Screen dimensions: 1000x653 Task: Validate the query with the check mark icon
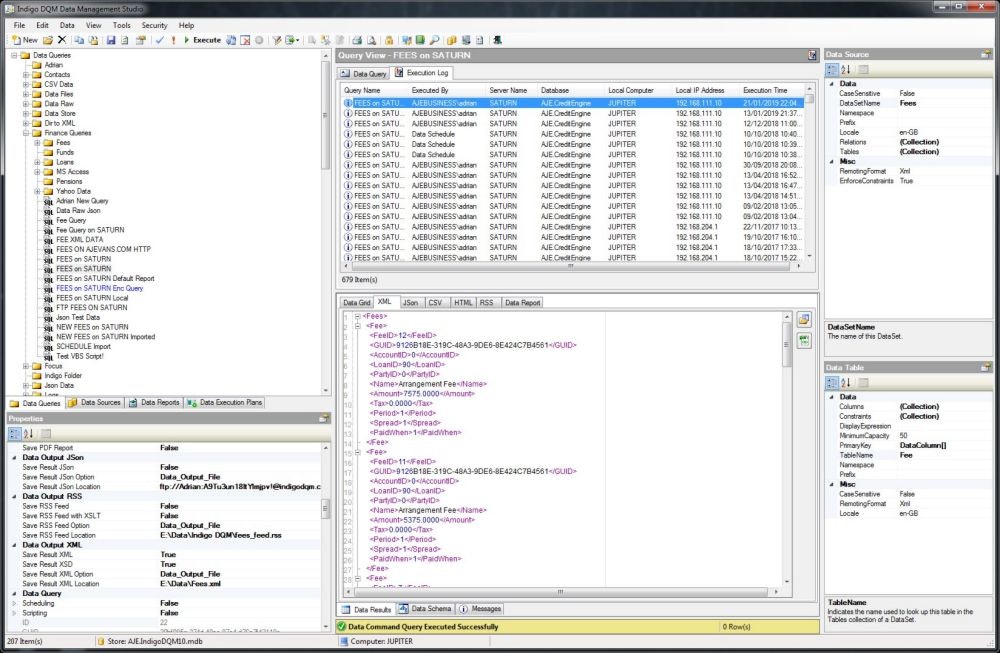click(159, 40)
